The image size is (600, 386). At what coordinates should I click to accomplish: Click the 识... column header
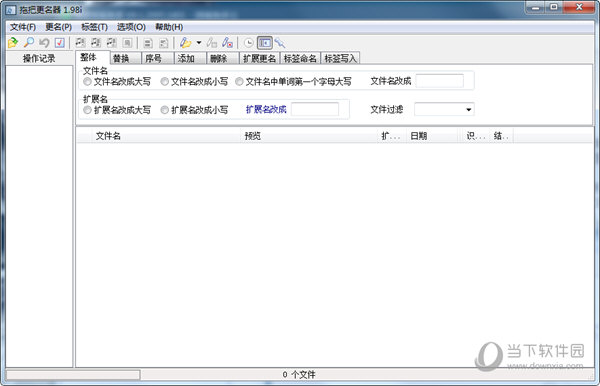(476, 136)
